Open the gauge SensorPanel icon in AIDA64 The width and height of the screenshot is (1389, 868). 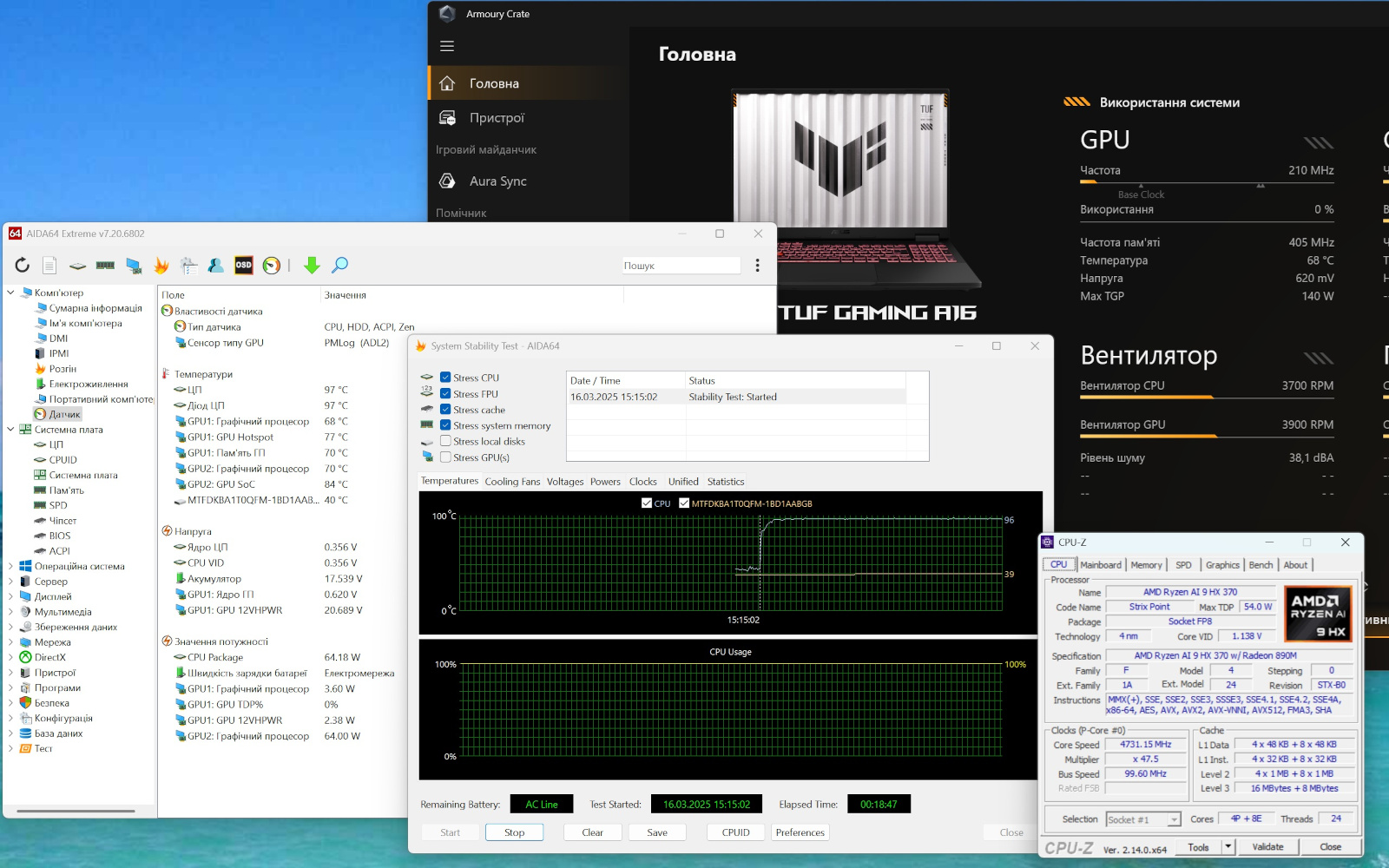[272, 266]
